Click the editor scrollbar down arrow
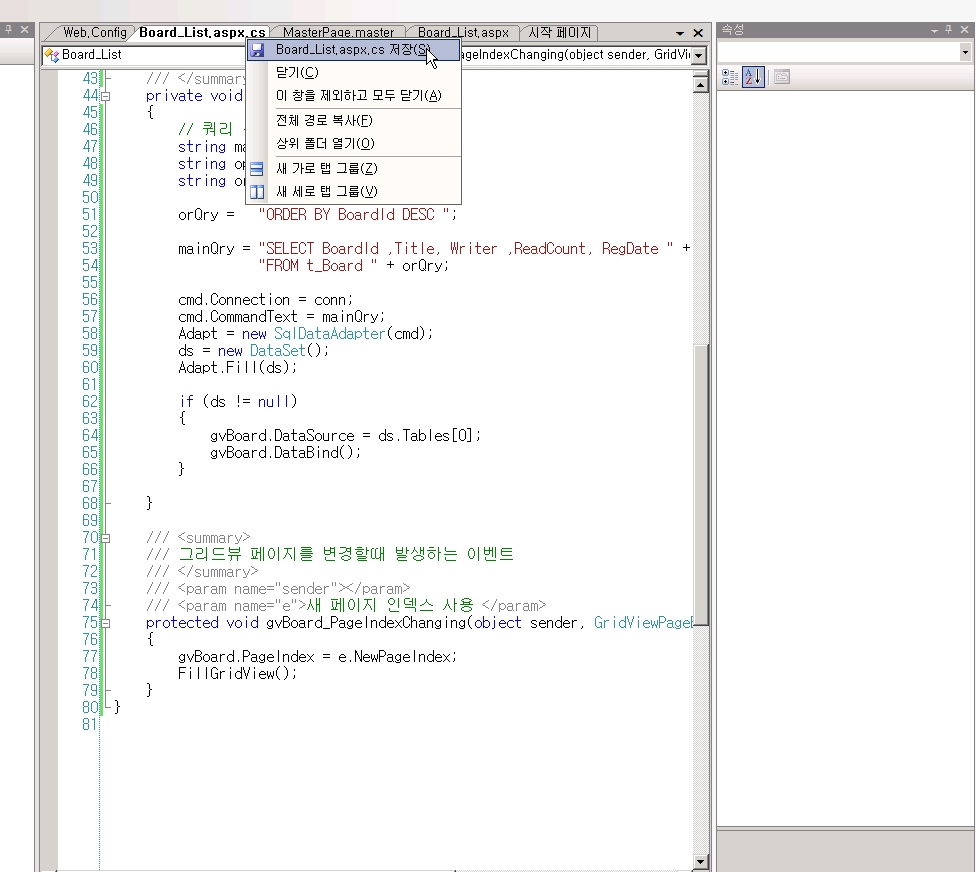Viewport: 976px width, 872px height. point(700,861)
